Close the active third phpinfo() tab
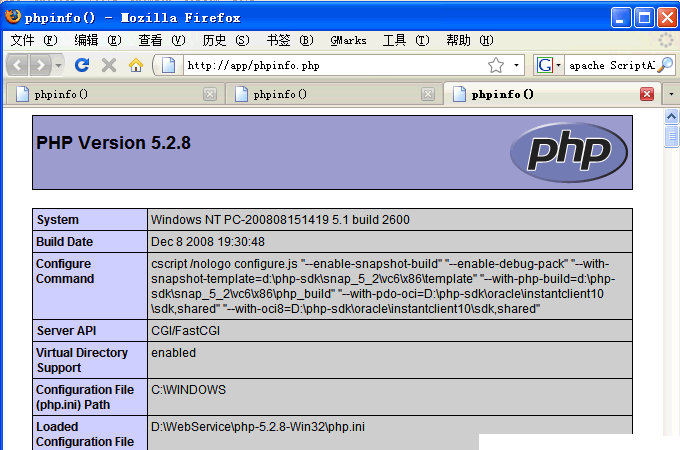This screenshot has width=680, height=450. pos(646,94)
